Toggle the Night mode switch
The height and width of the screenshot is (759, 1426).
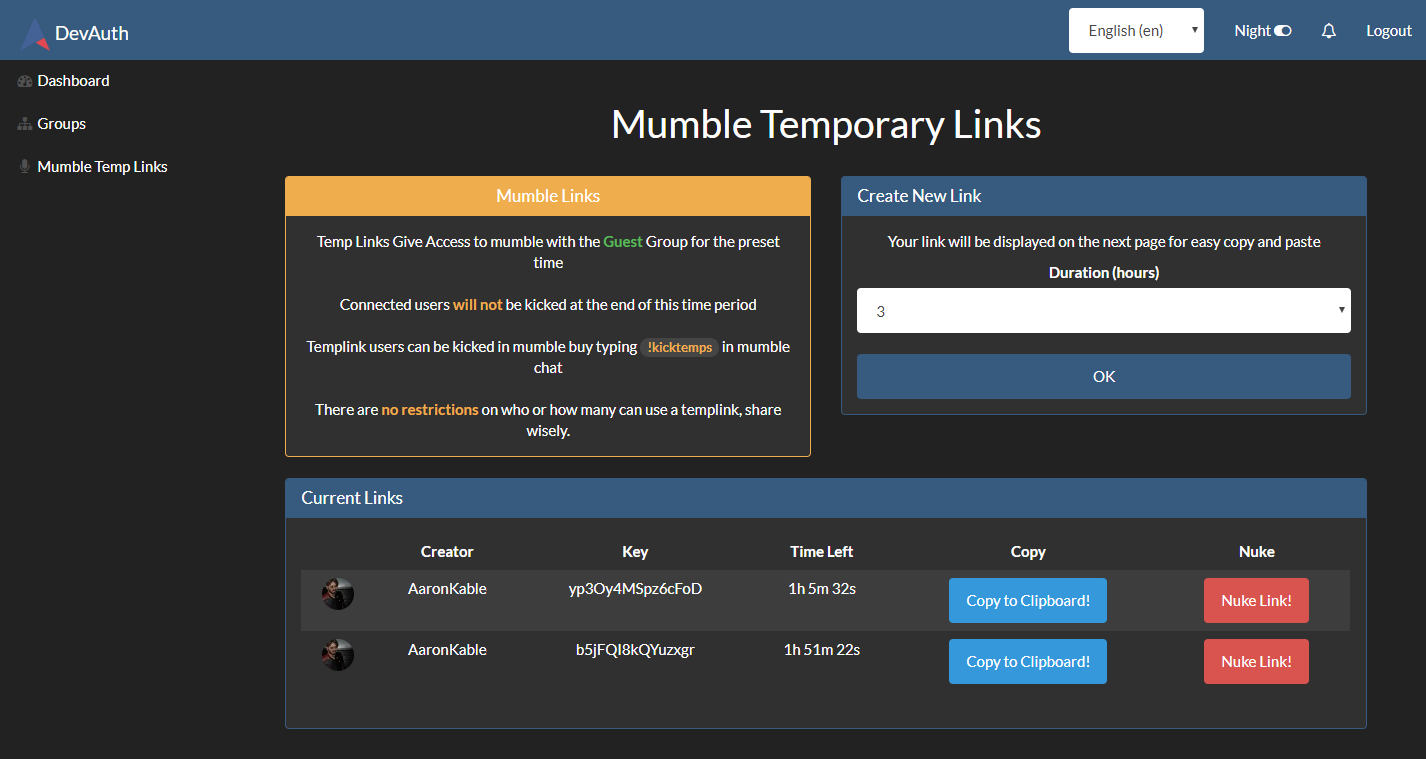[x=1282, y=31]
